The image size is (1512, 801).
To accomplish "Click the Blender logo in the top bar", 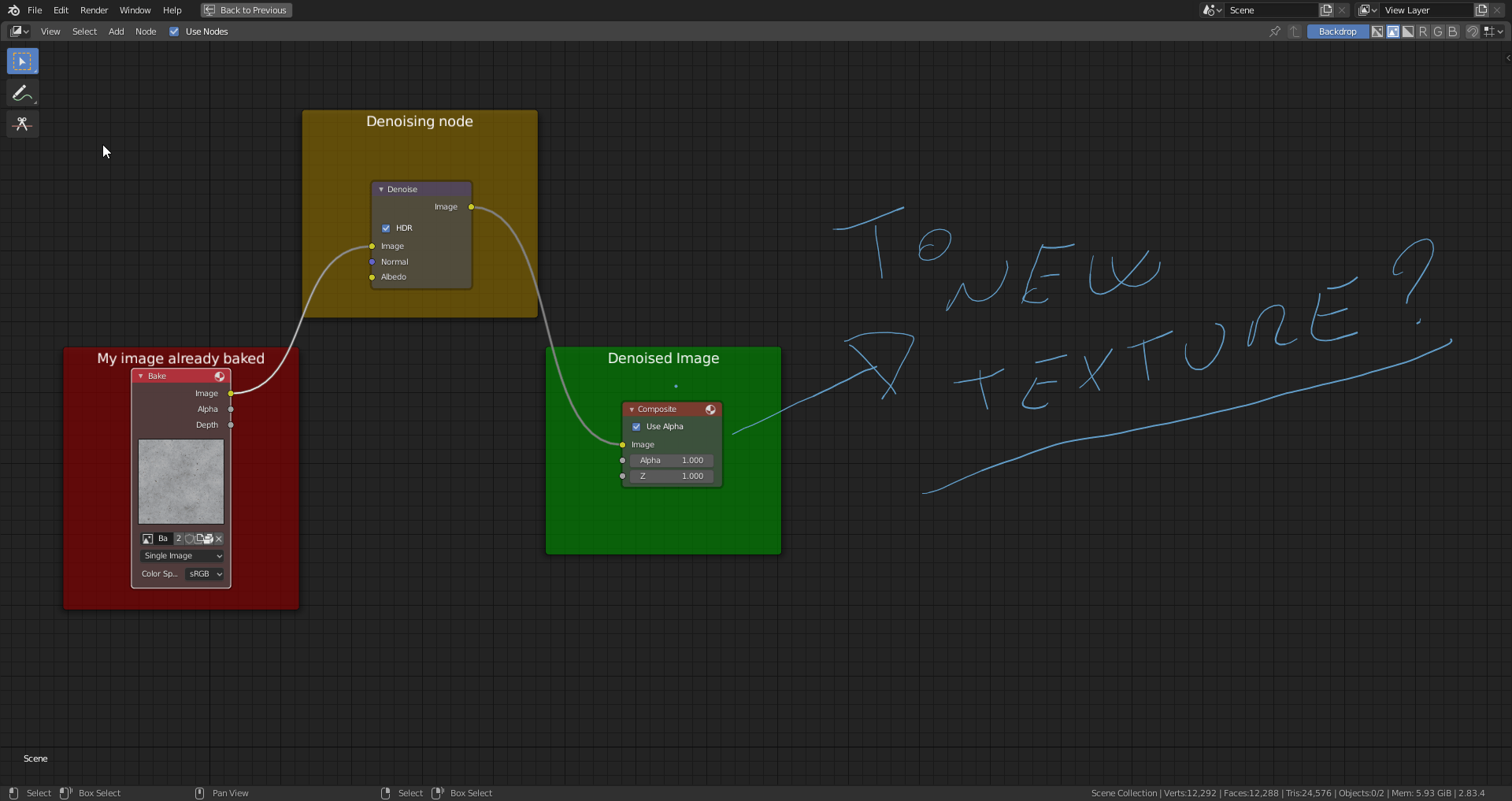I will (x=12, y=10).
